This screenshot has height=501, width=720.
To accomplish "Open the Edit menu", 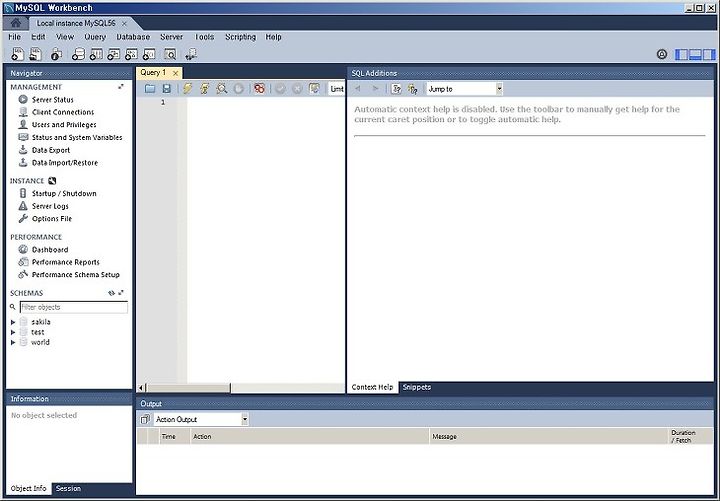I will point(38,37).
